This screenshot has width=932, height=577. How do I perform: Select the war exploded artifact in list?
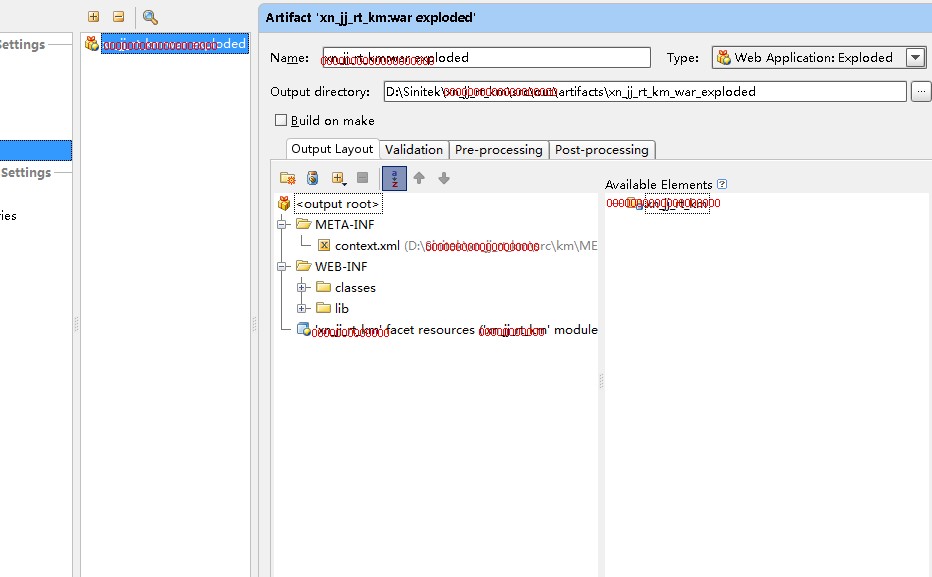click(x=174, y=43)
